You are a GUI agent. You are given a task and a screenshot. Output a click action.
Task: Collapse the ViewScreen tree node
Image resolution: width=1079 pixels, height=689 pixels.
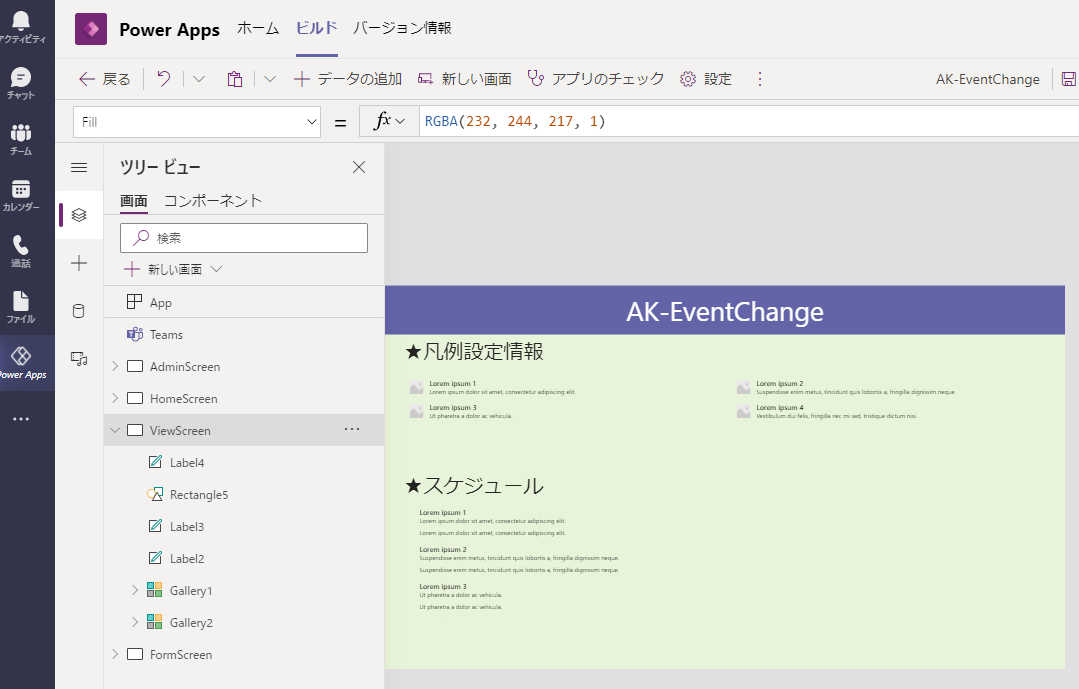(115, 429)
